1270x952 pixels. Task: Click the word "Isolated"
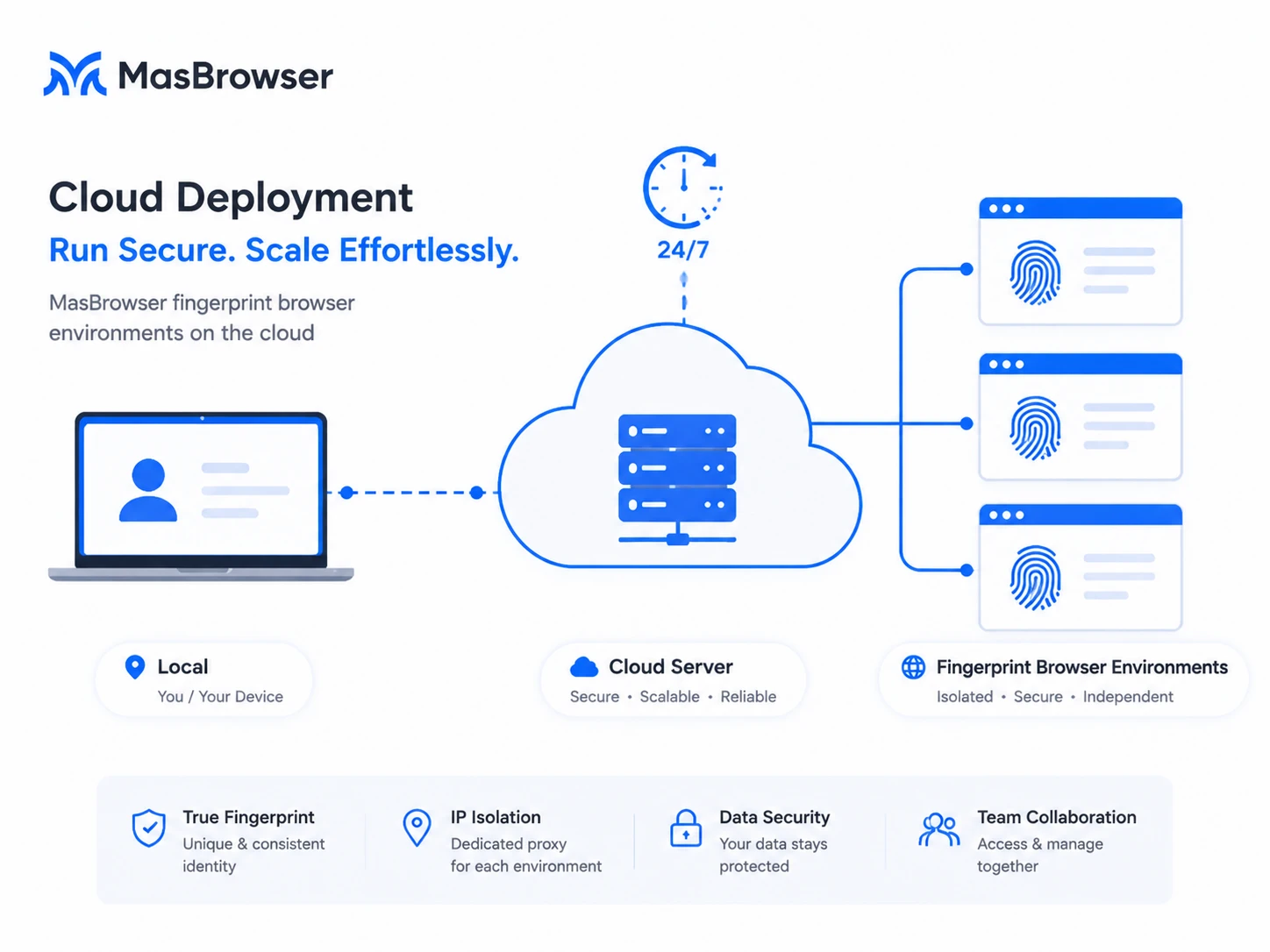(965, 697)
